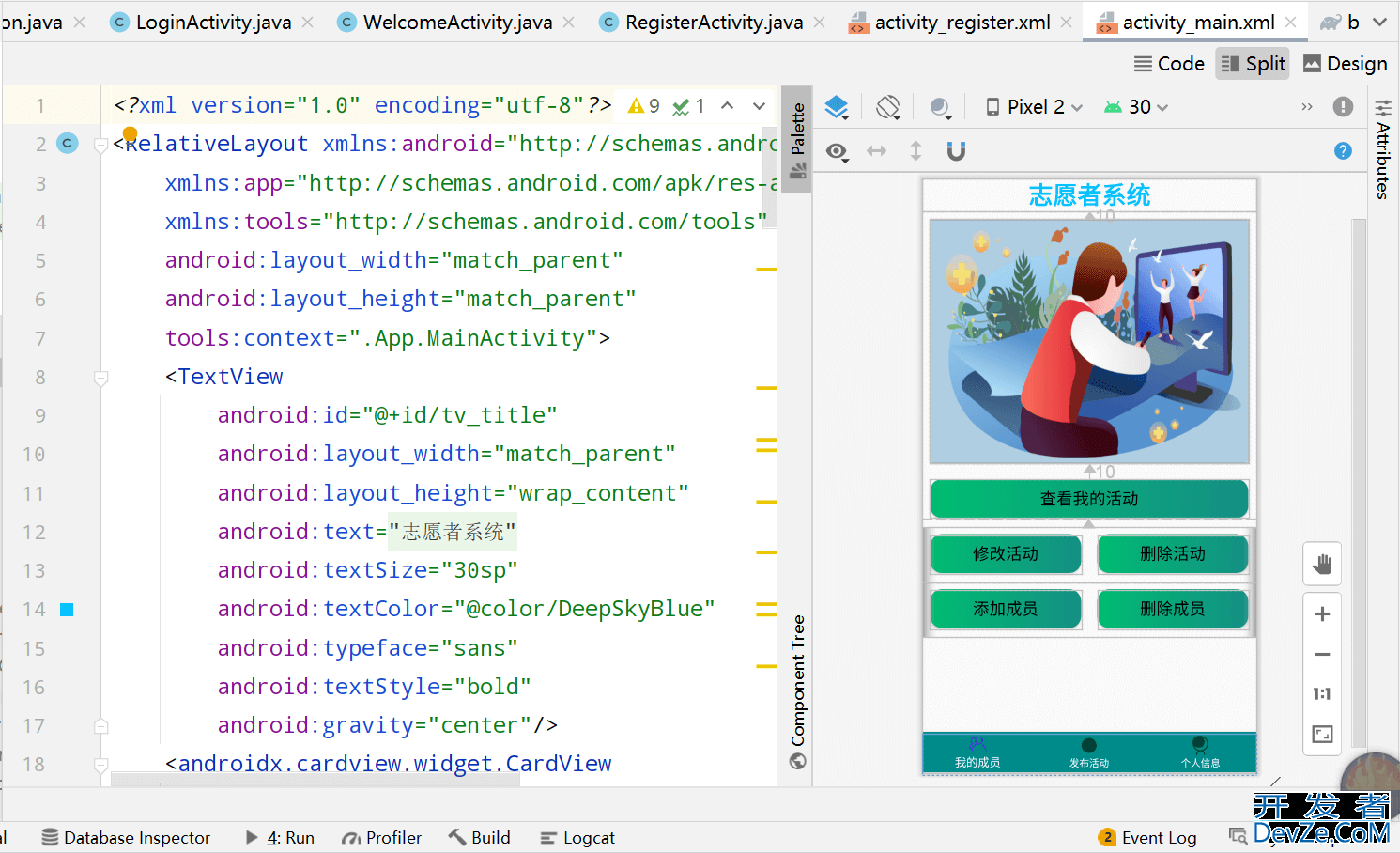Select the volunteer illustration image in preview
The width and height of the screenshot is (1400, 853).
click(x=1089, y=341)
